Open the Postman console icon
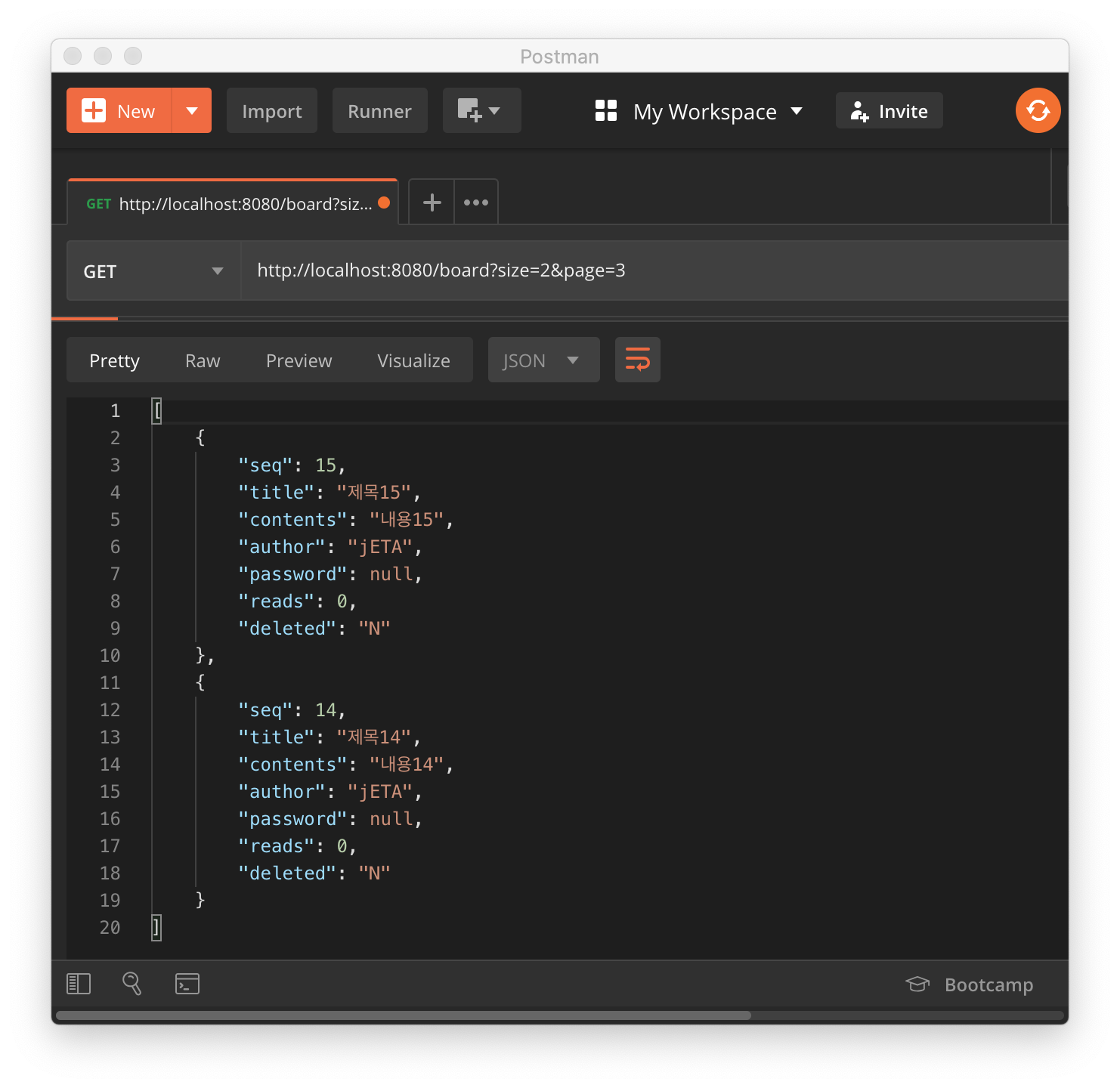 187,984
